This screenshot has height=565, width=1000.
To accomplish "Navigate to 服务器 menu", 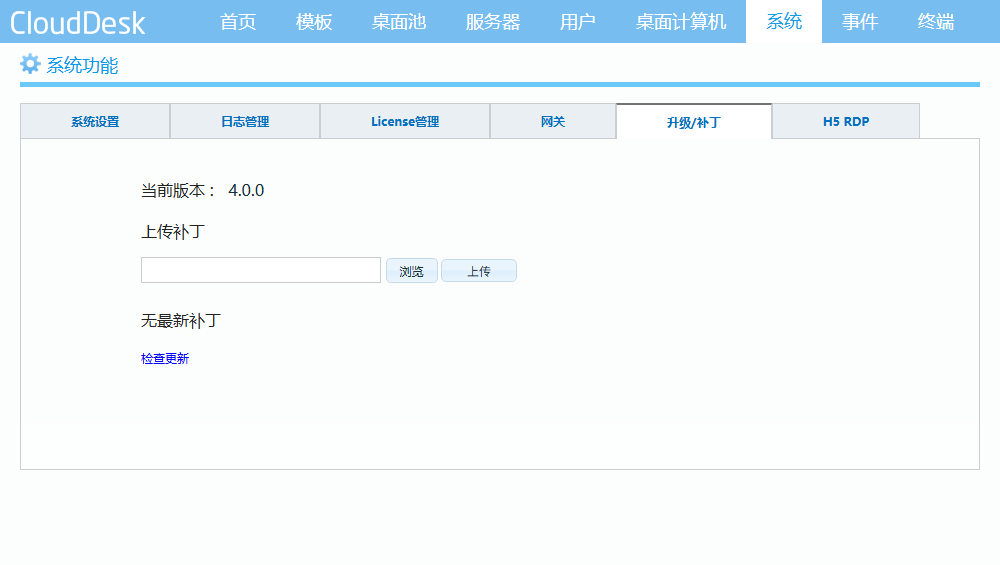I will (x=493, y=22).
